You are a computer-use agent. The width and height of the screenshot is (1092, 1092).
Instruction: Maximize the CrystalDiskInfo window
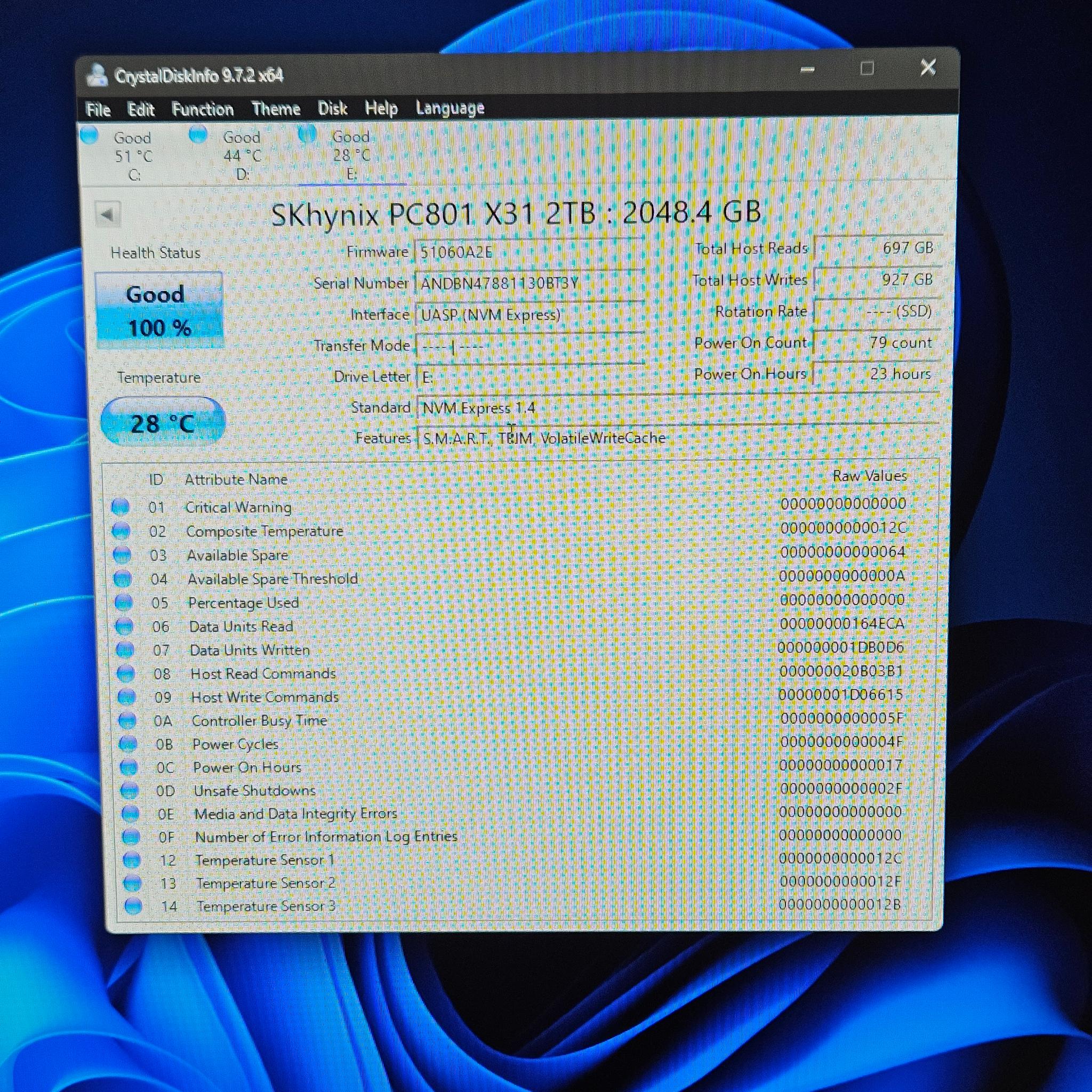point(867,68)
